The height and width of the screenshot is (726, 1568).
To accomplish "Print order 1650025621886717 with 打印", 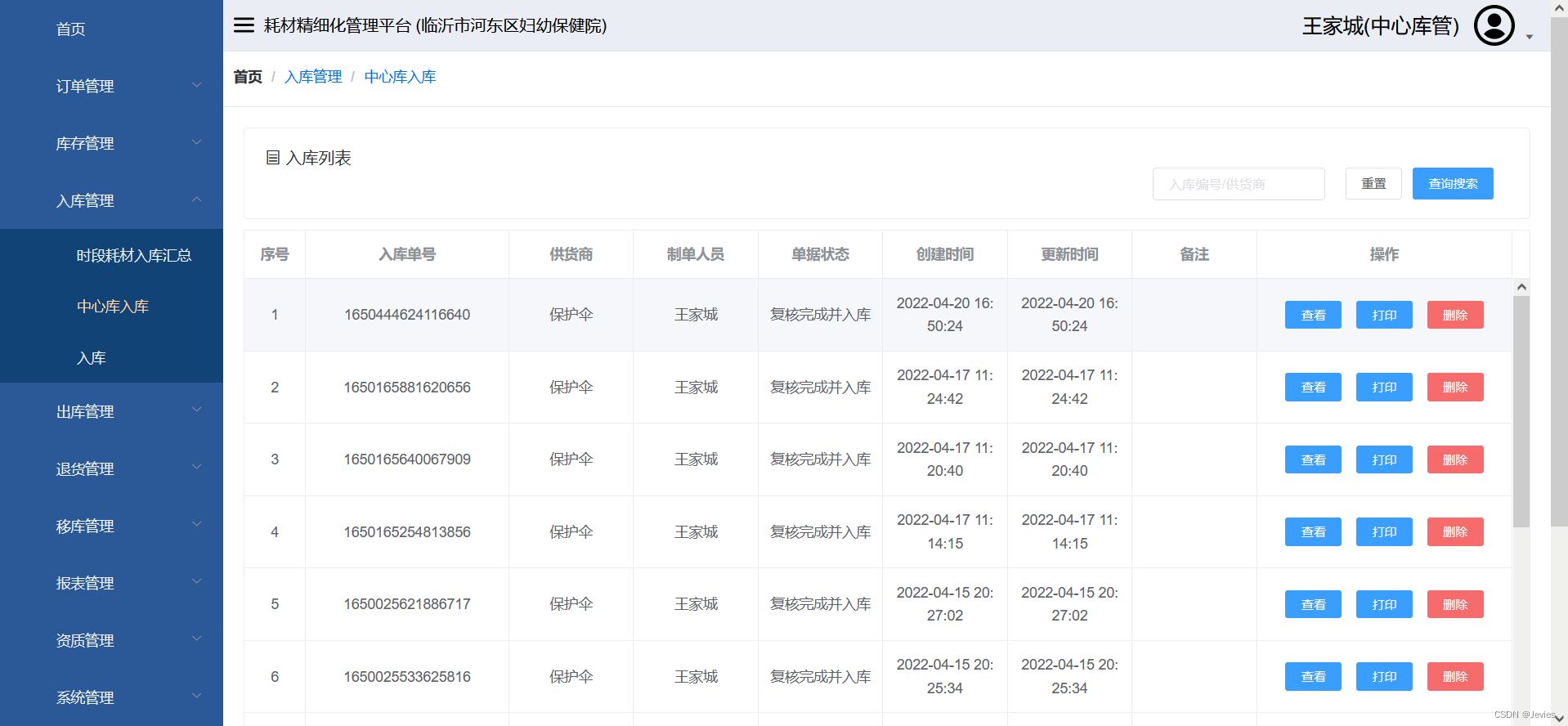I will pos(1384,604).
